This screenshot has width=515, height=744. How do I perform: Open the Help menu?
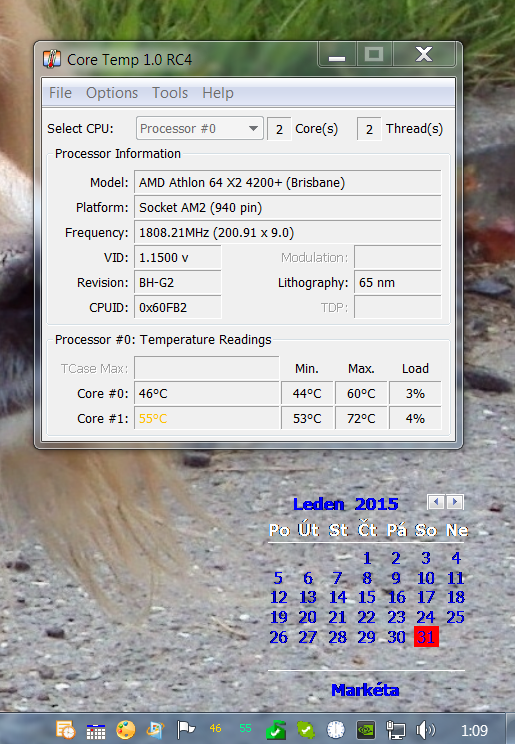218,93
